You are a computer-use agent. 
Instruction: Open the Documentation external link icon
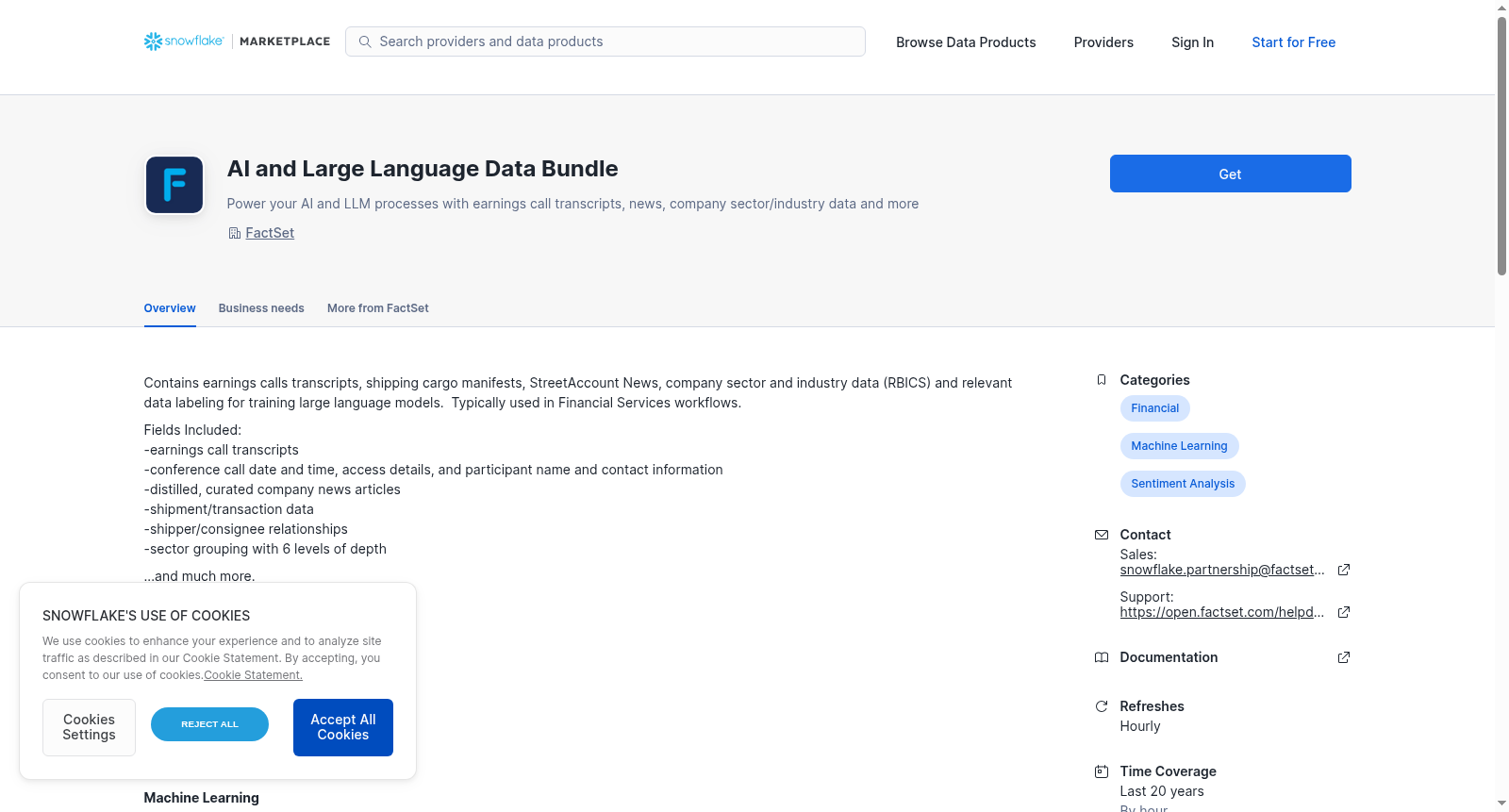(x=1344, y=657)
